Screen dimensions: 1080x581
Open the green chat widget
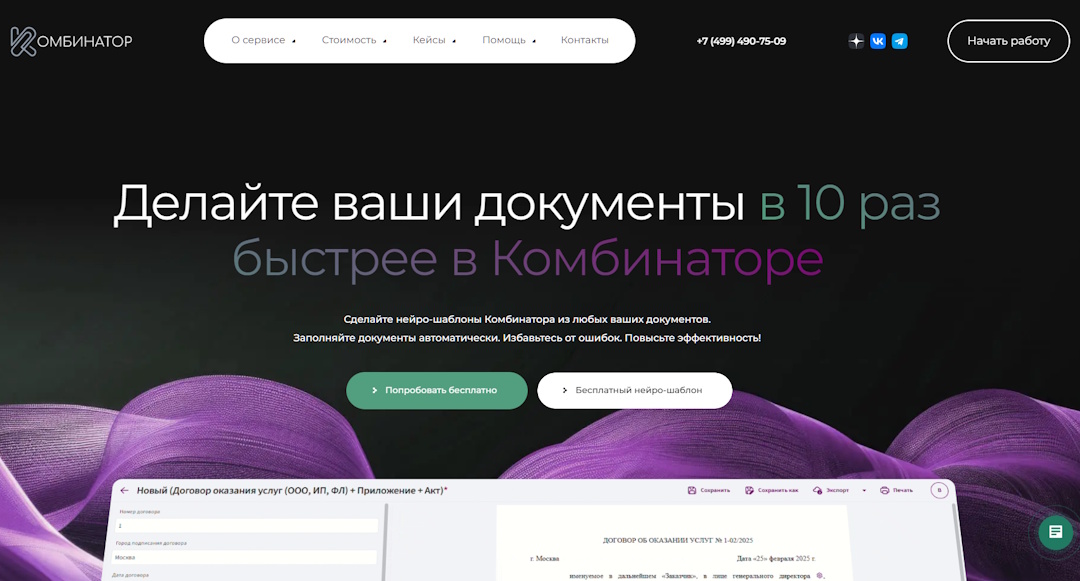(x=1055, y=533)
